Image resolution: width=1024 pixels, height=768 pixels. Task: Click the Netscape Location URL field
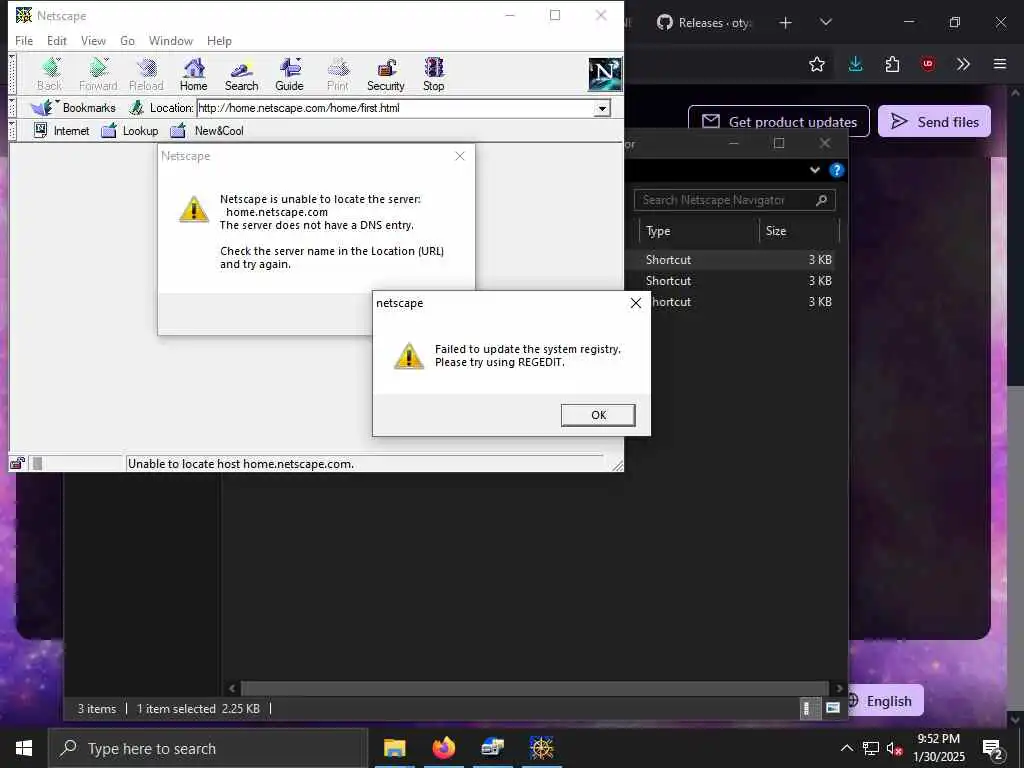click(x=395, y=108)
